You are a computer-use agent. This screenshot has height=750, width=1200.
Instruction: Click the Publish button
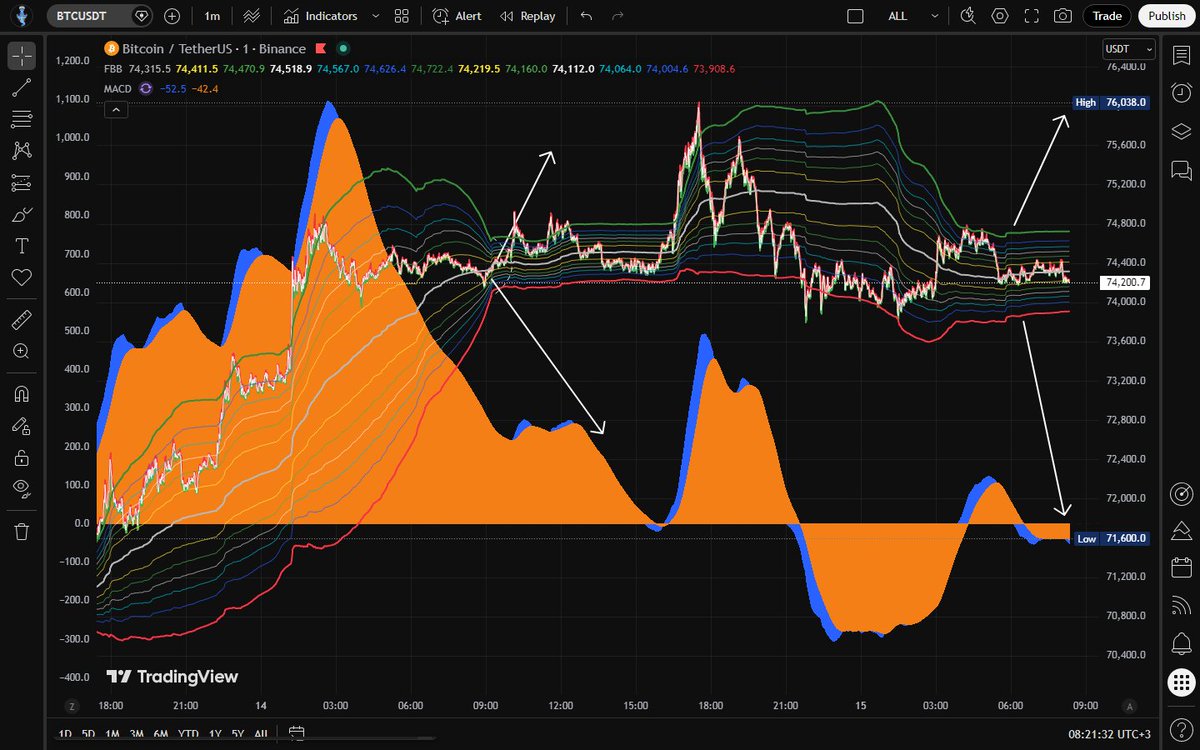(1166, 16)
